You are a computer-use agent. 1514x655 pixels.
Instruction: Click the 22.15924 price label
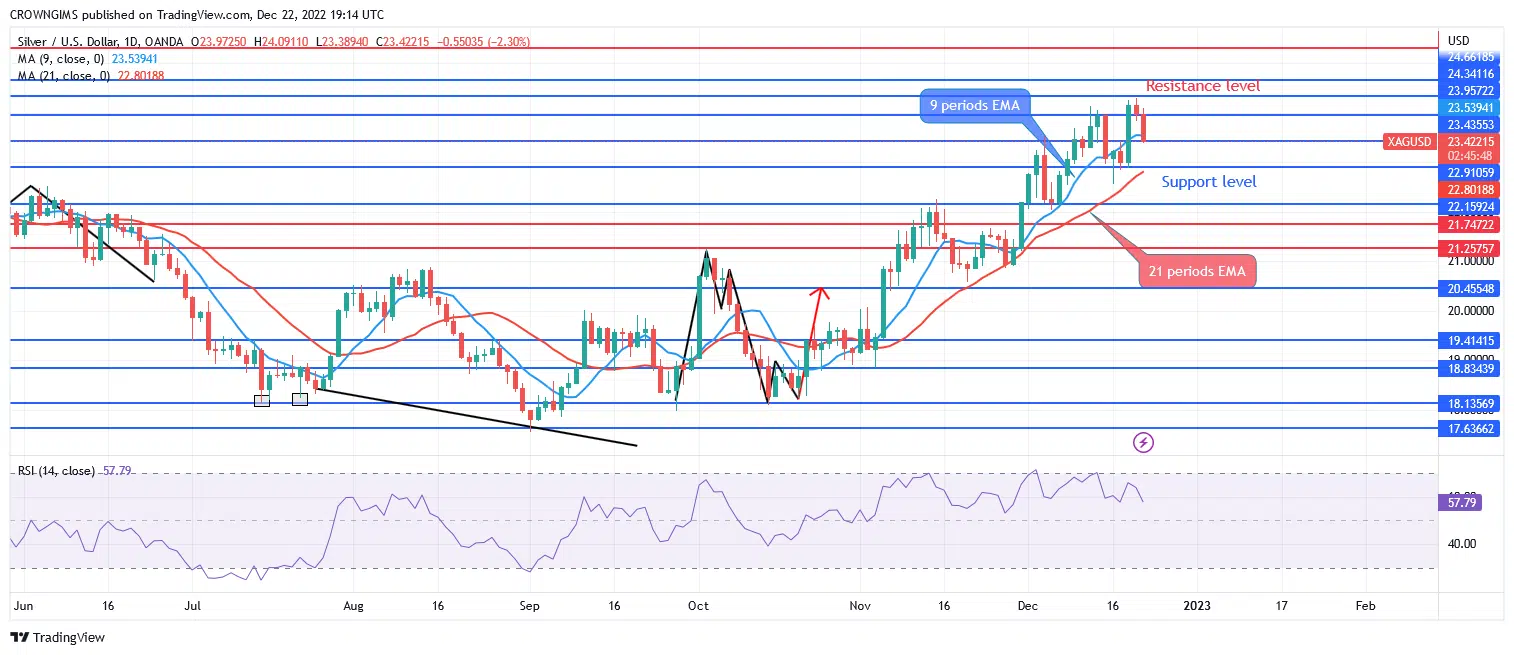pos(1467,207)
